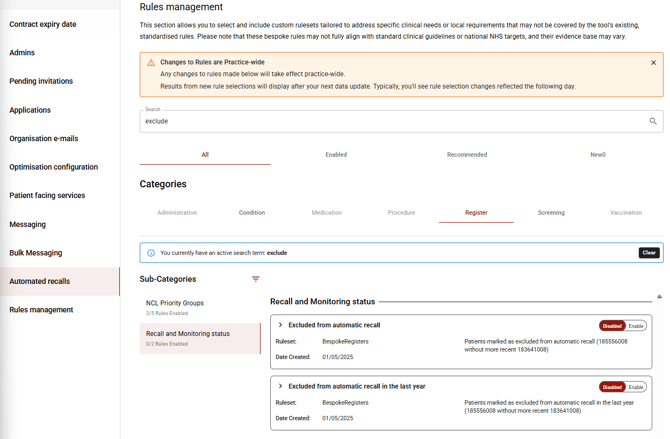This screenshot has width=670, height=439.
Task: Clear the active search term
Action: pos(649,253)
